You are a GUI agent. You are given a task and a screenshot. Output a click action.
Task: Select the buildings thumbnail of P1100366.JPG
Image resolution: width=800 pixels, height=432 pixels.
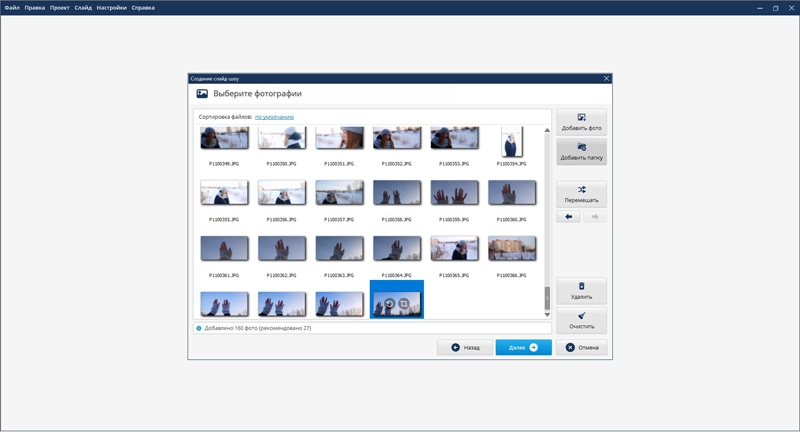pos(512,248)
